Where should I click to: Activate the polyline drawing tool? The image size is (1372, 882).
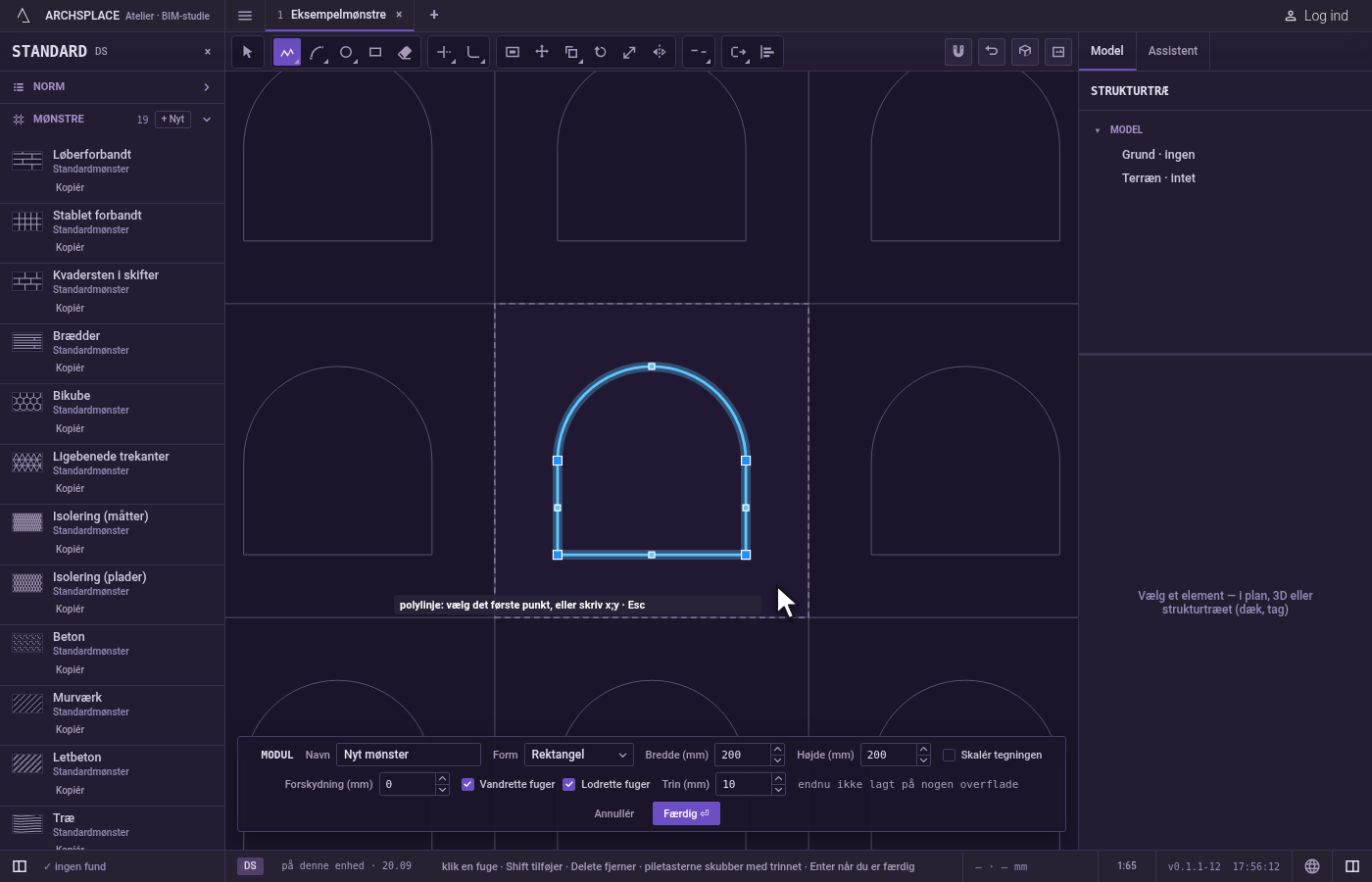pos(287,52)
